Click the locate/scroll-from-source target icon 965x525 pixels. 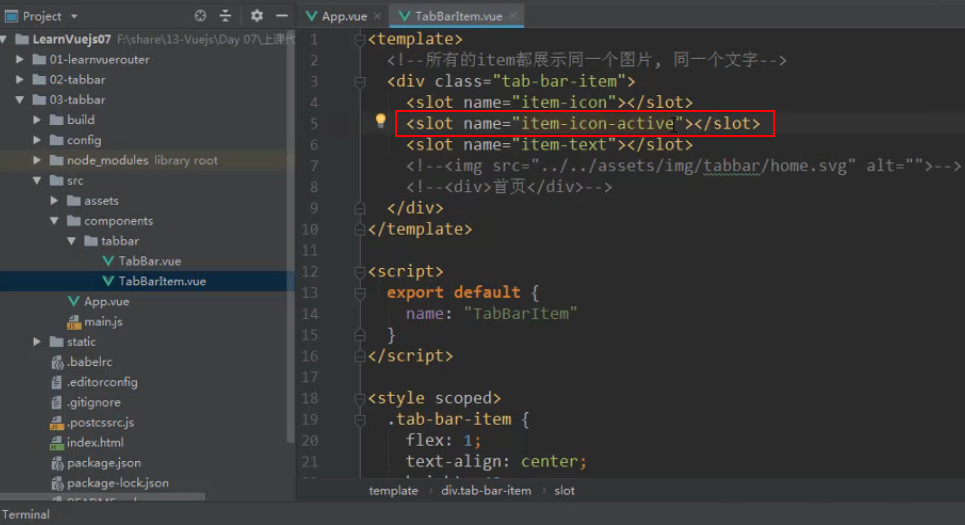tap(200, 16)
